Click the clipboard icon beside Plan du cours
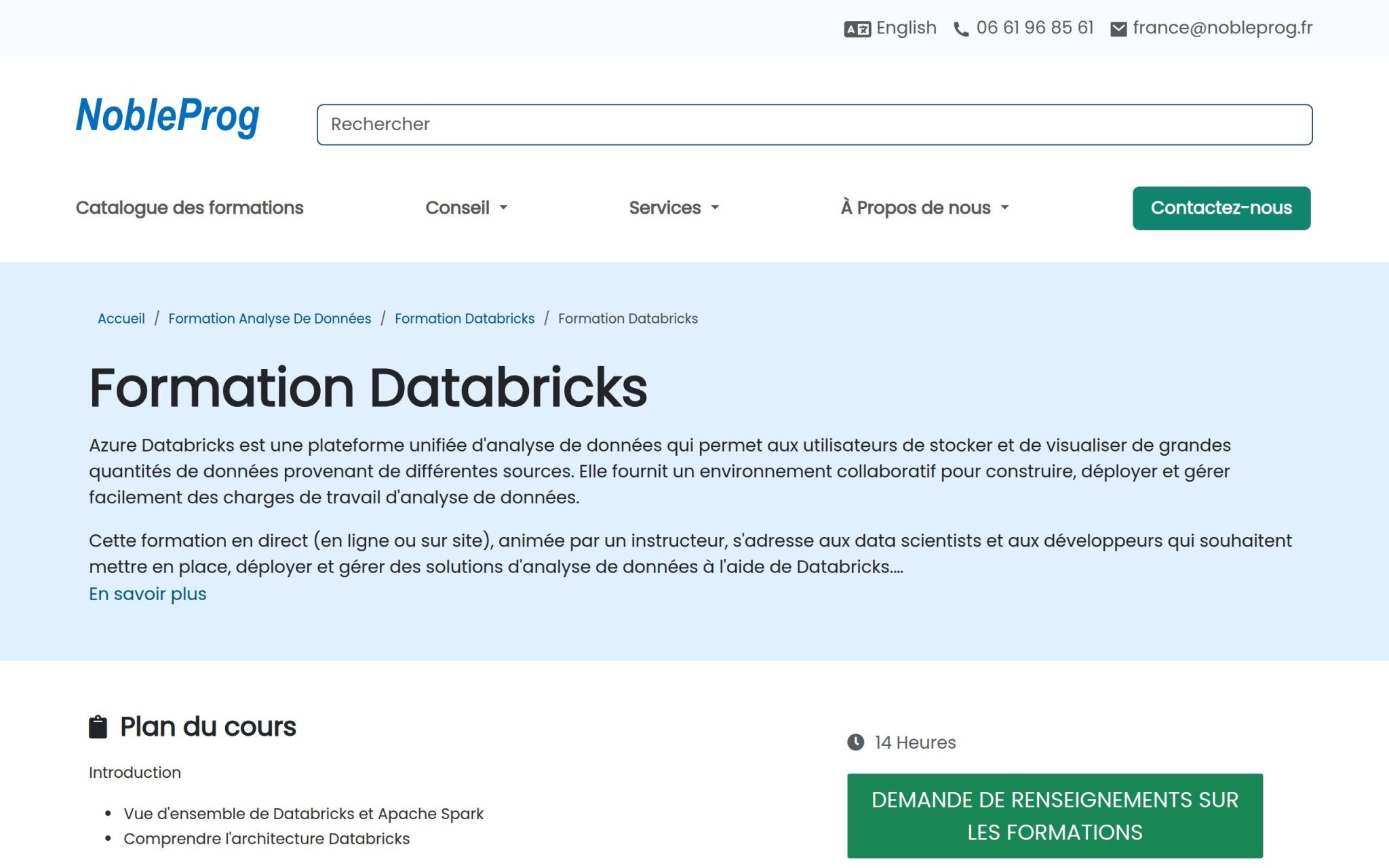Screen dimensions: 1389x868 coord(98,727)
